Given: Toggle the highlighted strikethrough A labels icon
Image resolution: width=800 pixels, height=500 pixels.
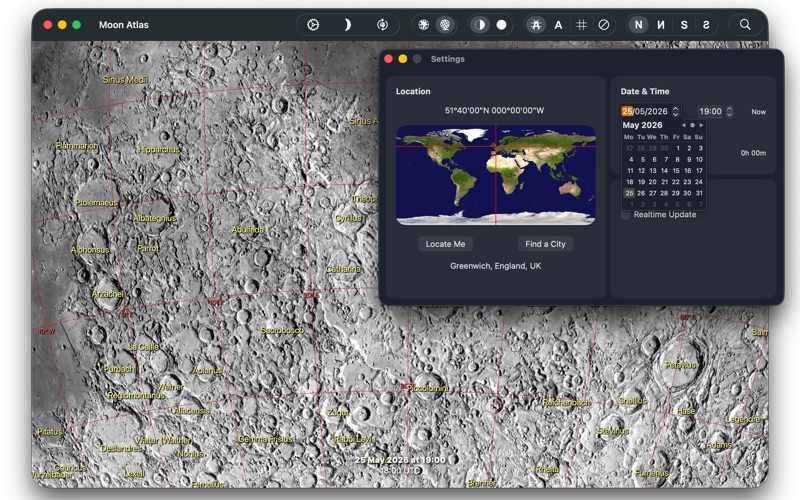Looking at the screenshot, I should click(x=536, y=24).
